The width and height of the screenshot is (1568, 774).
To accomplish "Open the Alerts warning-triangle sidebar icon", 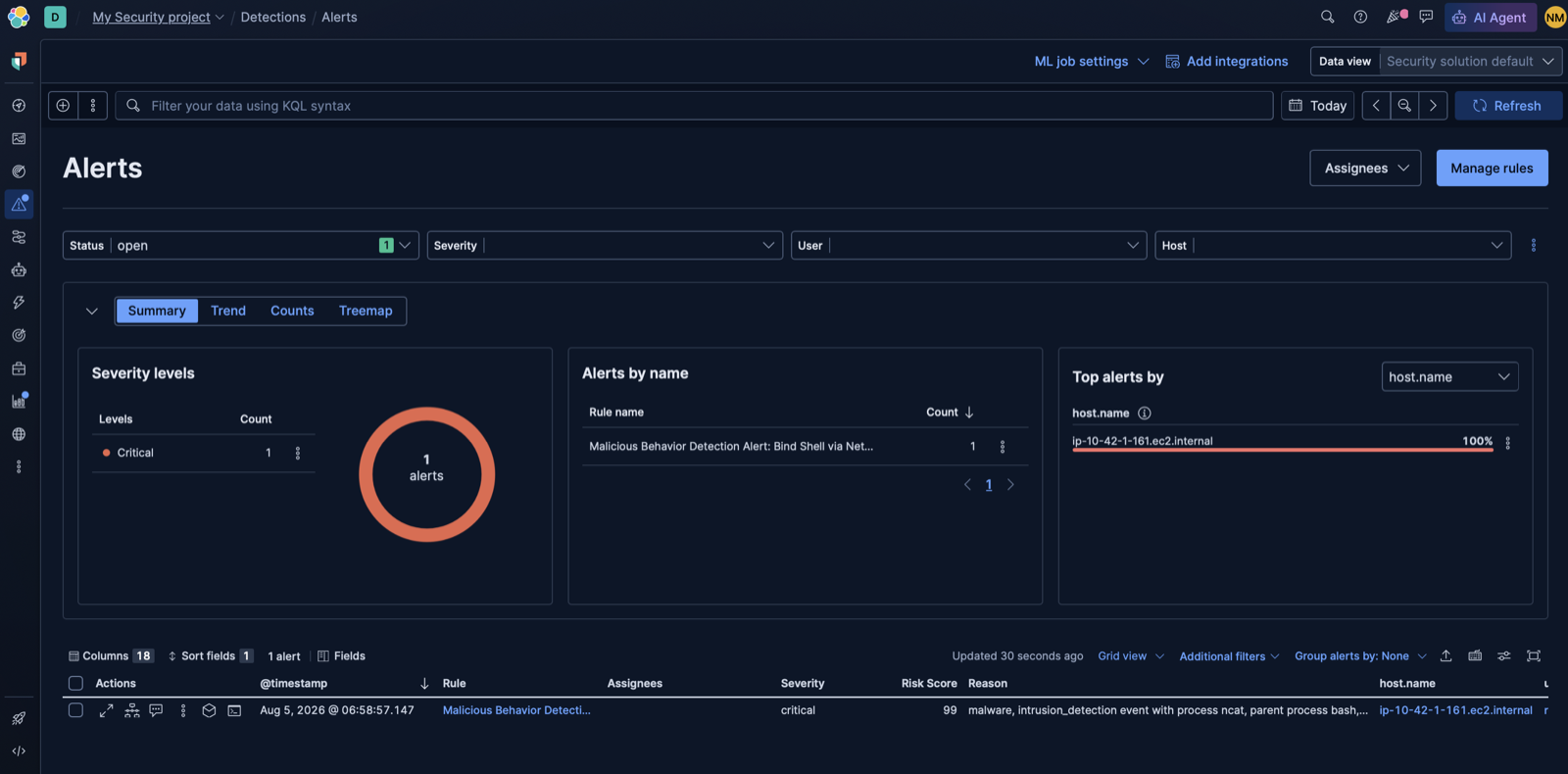I will (x=19, y=204).
